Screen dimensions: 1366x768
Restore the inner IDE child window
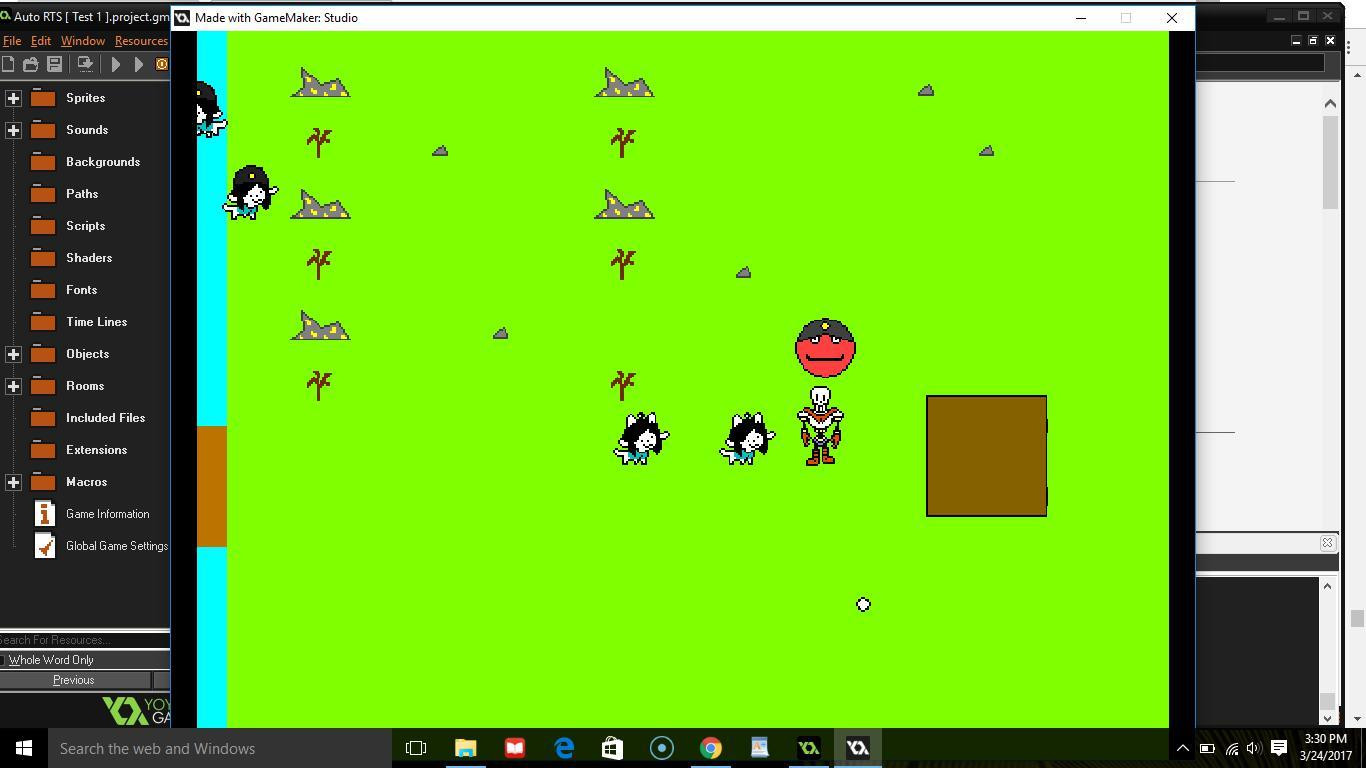[x=1313, y=40]
